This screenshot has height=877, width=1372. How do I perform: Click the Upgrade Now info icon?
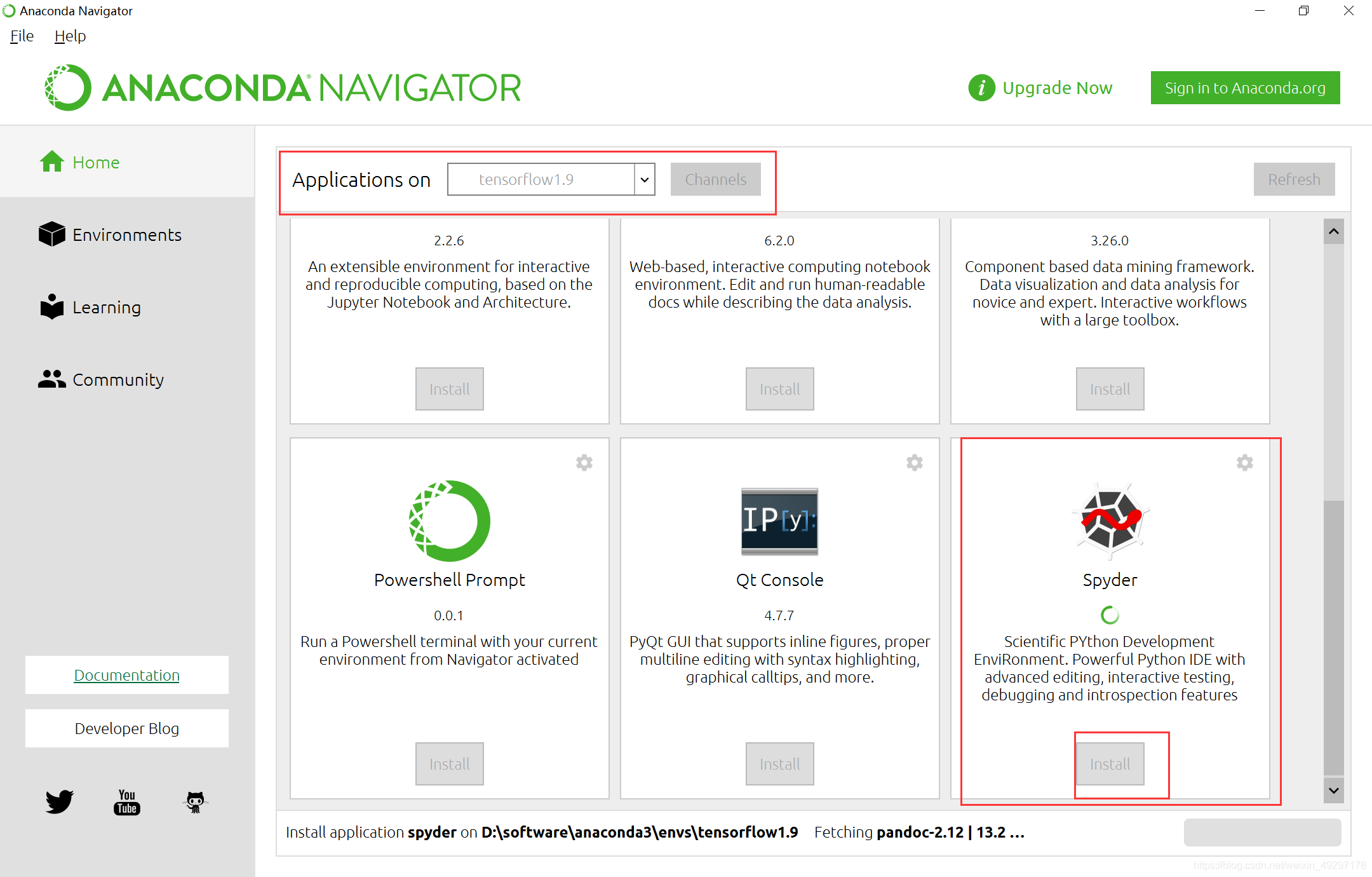pos(981,88)
